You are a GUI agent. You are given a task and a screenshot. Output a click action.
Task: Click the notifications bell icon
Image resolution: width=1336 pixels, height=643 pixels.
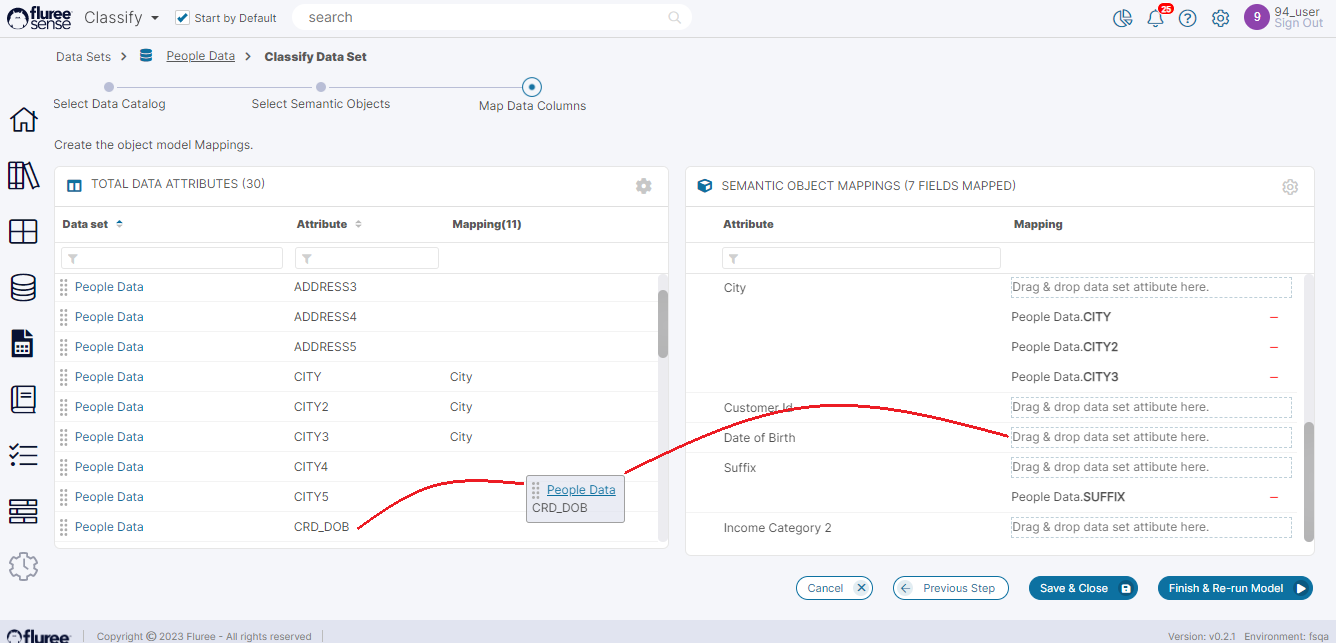pos(1155,18)
